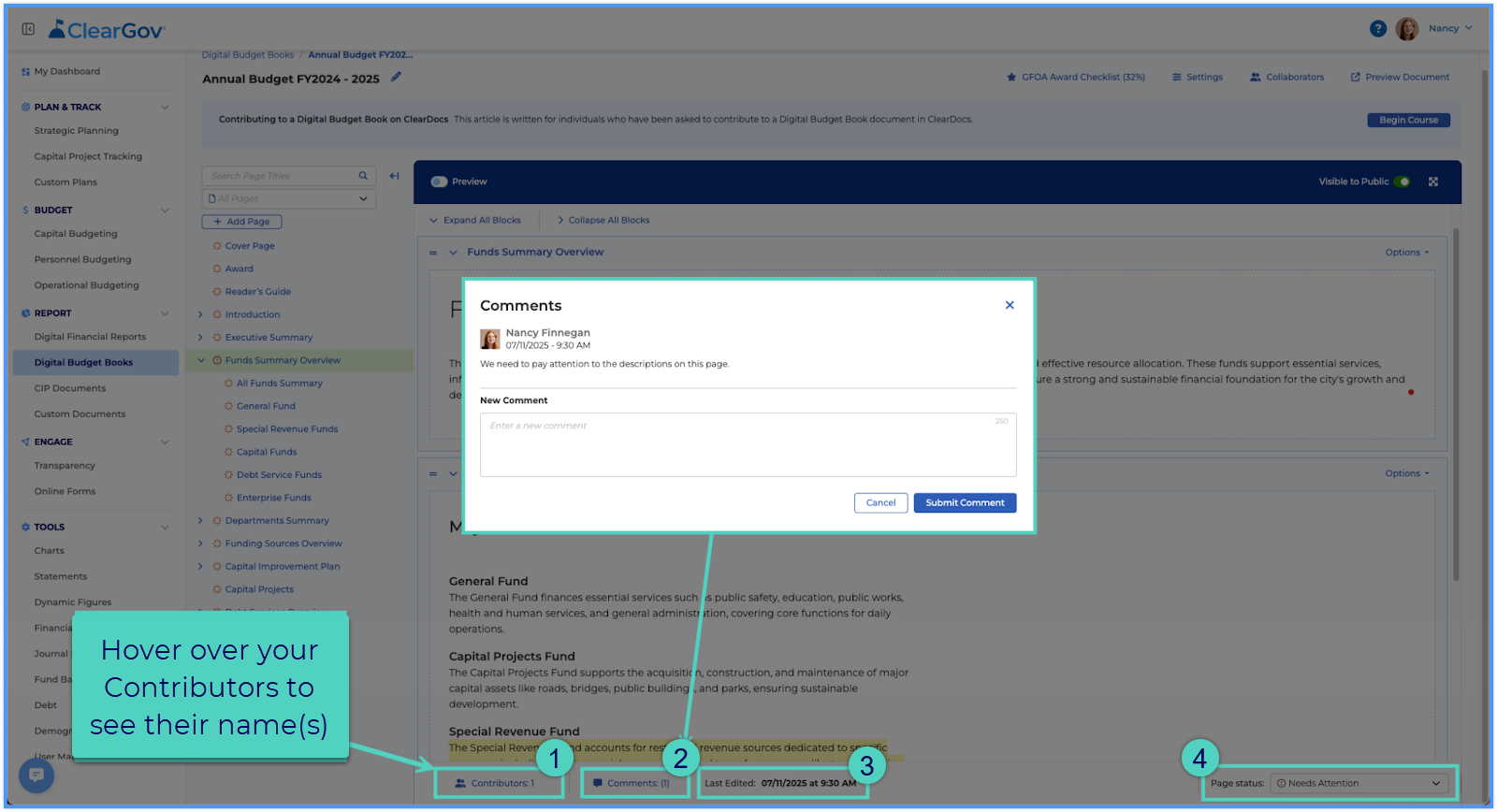Open Digital Financial Reports
This screenshot has width=1497, height=812.
(90, 337)
